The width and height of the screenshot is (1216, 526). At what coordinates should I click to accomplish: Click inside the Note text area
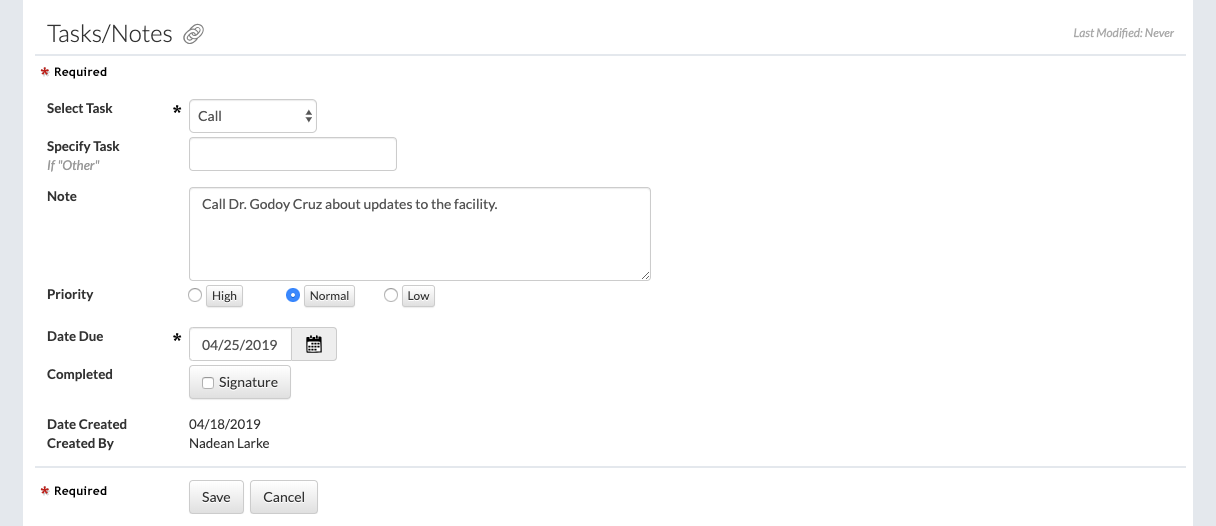(420, 234)
